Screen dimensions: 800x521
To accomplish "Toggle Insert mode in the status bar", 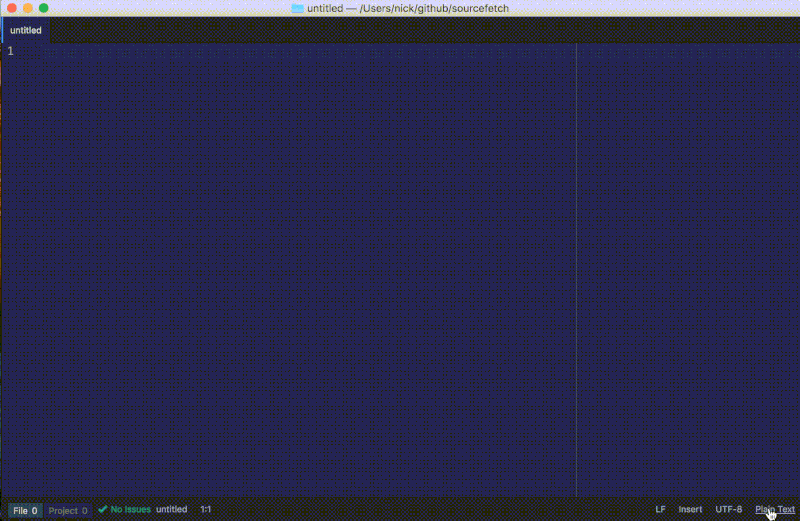I will (x=690, y=509).
